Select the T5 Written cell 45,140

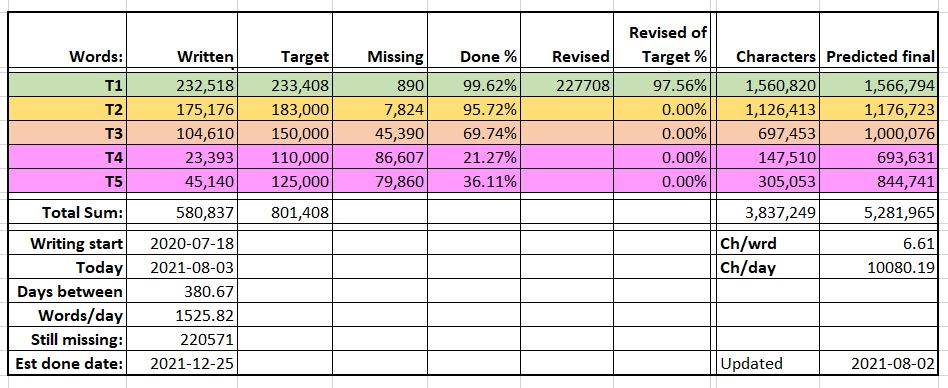tap(181, 181)
